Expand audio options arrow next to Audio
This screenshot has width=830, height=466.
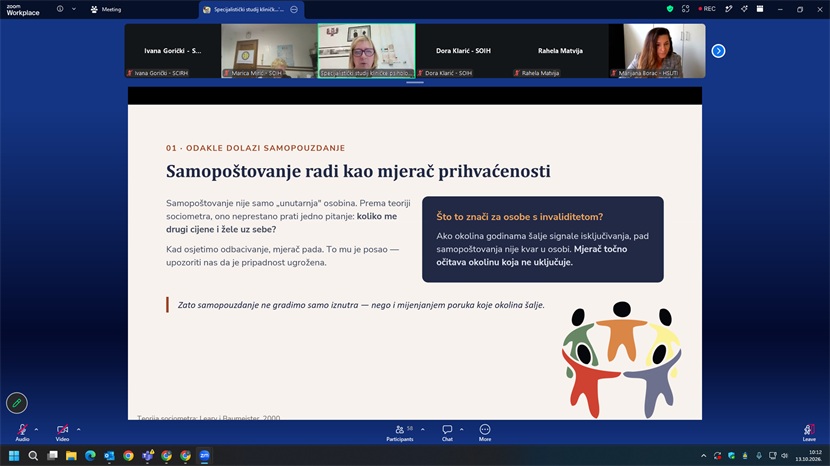(x=37, y=429)
